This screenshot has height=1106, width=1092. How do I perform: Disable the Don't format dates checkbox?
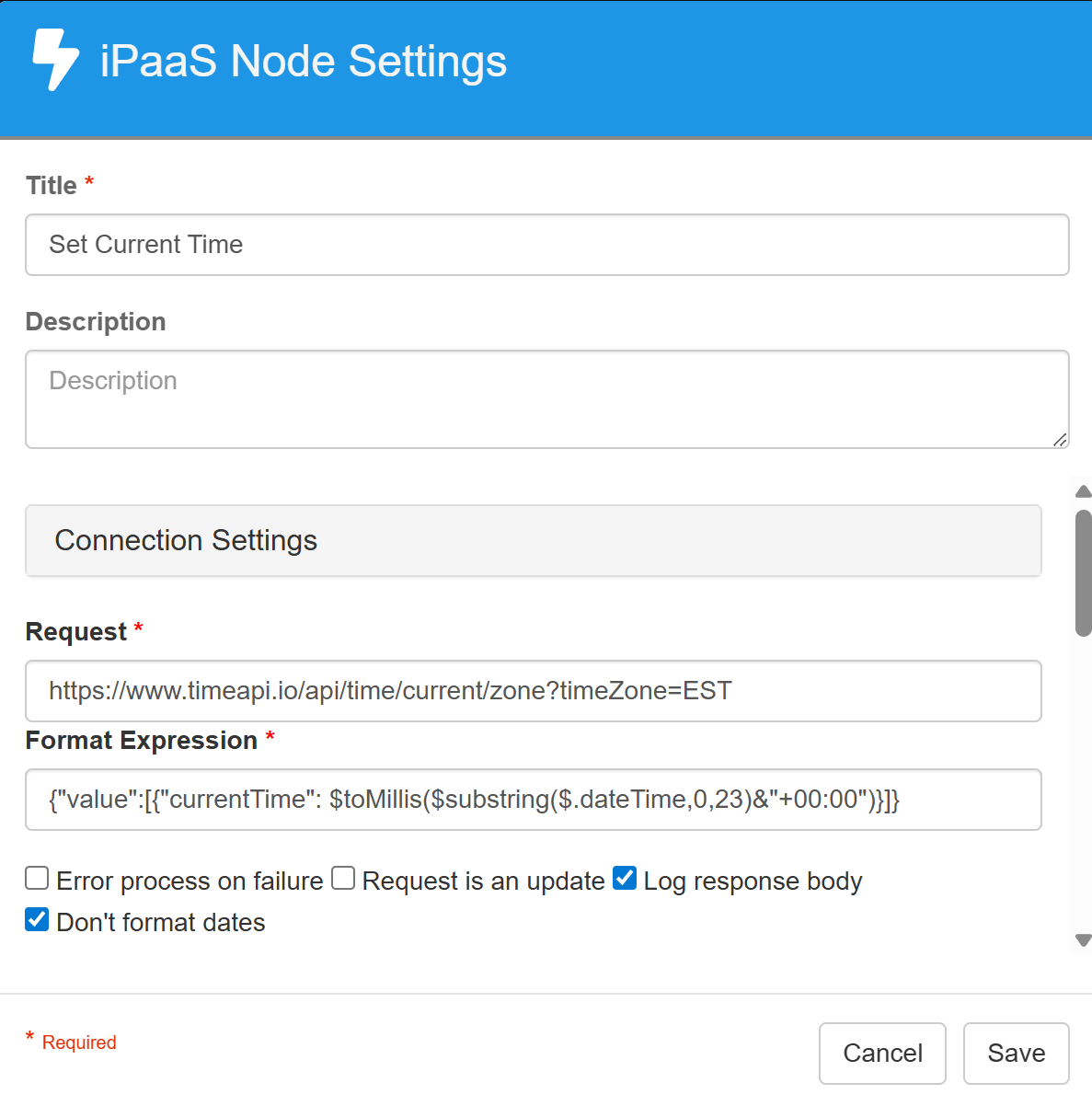(37, 920)
